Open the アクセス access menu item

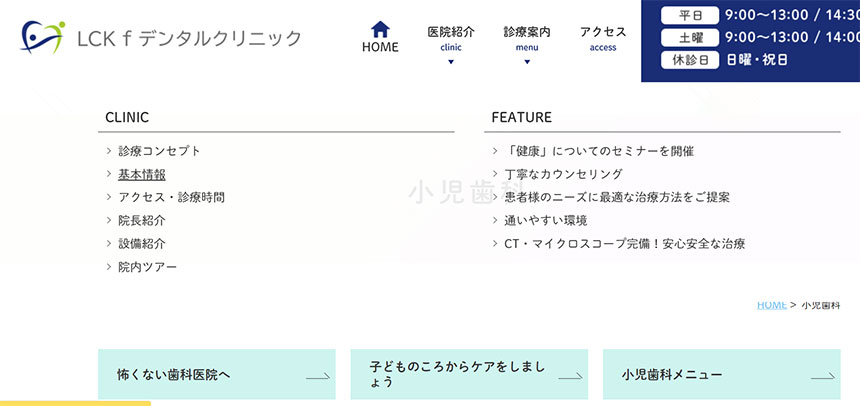point(603,38)
